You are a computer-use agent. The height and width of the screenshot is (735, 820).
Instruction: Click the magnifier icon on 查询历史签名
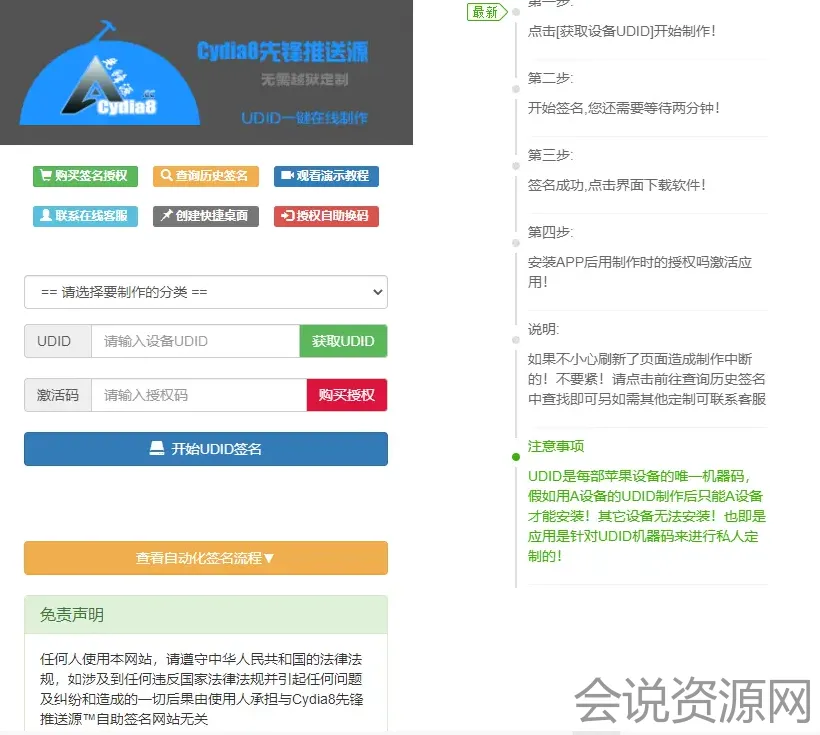pyautogui.click(x=166, y=176)
